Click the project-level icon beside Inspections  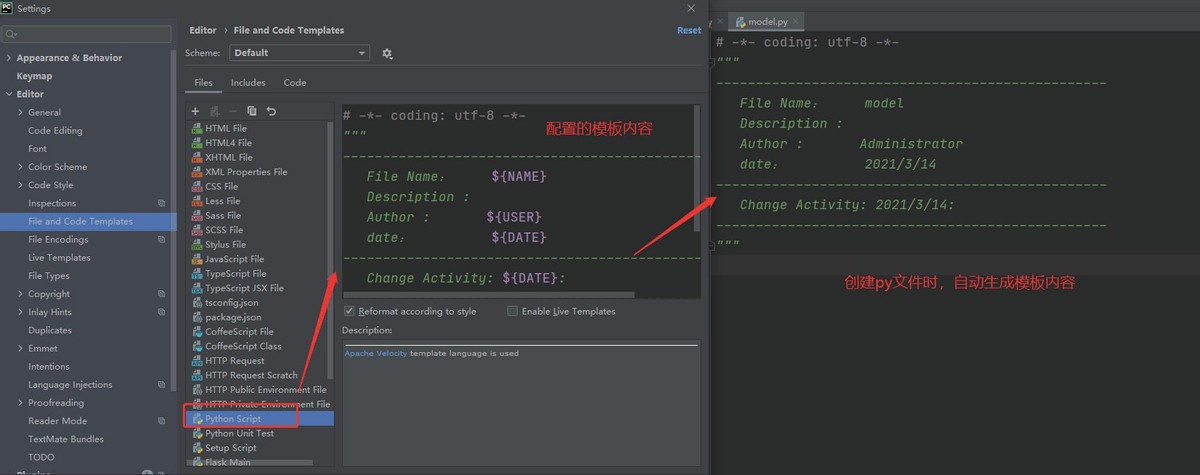(x=162, y=203)
